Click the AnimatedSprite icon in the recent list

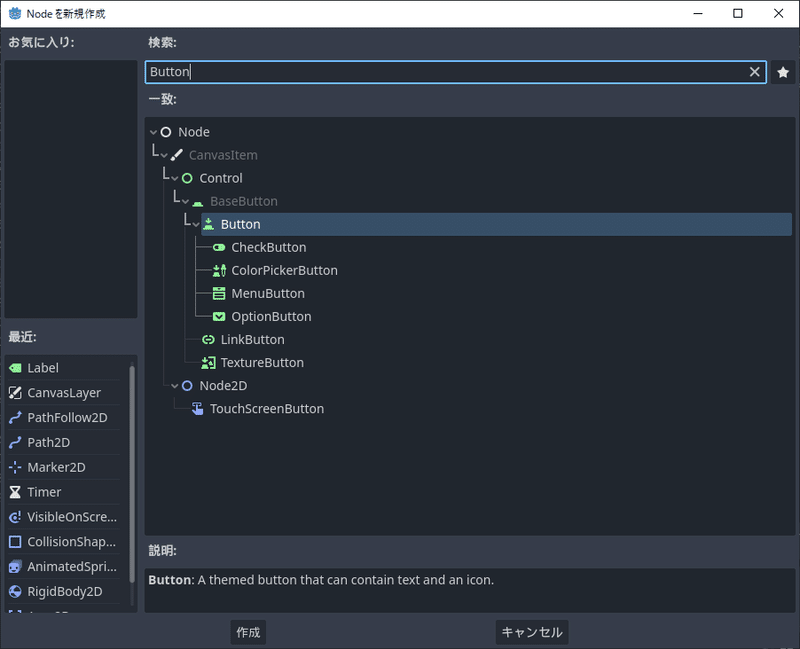(x=15, y=567)
